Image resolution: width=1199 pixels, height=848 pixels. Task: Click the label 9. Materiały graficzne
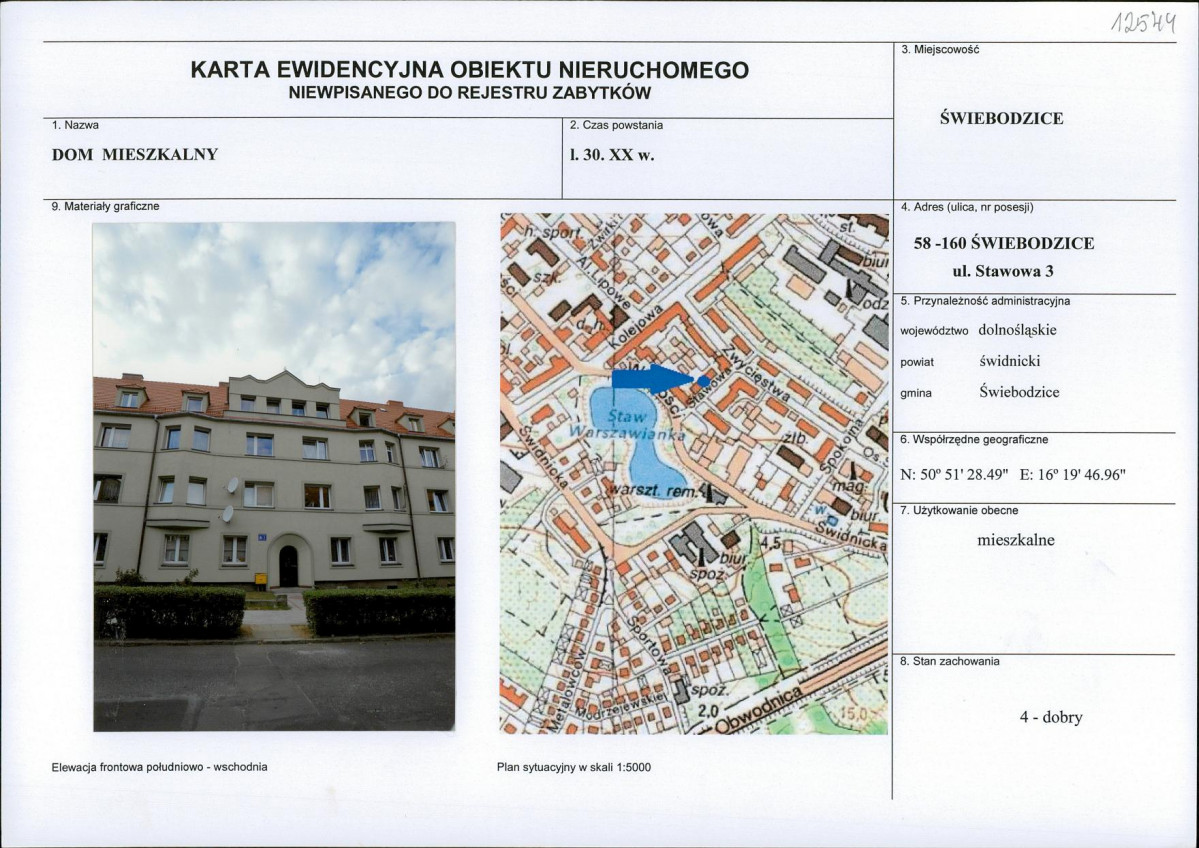click(x=106, y=206)
